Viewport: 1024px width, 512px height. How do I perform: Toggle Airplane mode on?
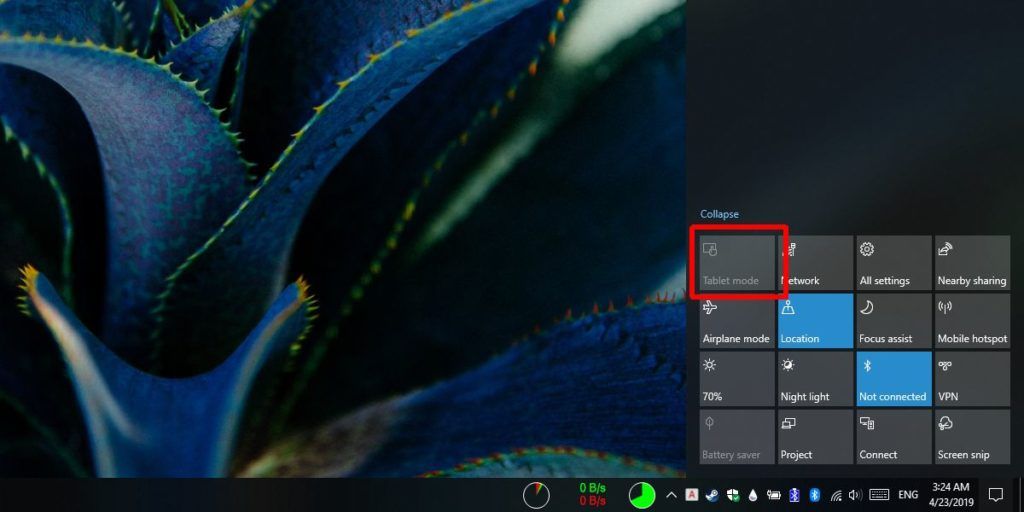737,321
